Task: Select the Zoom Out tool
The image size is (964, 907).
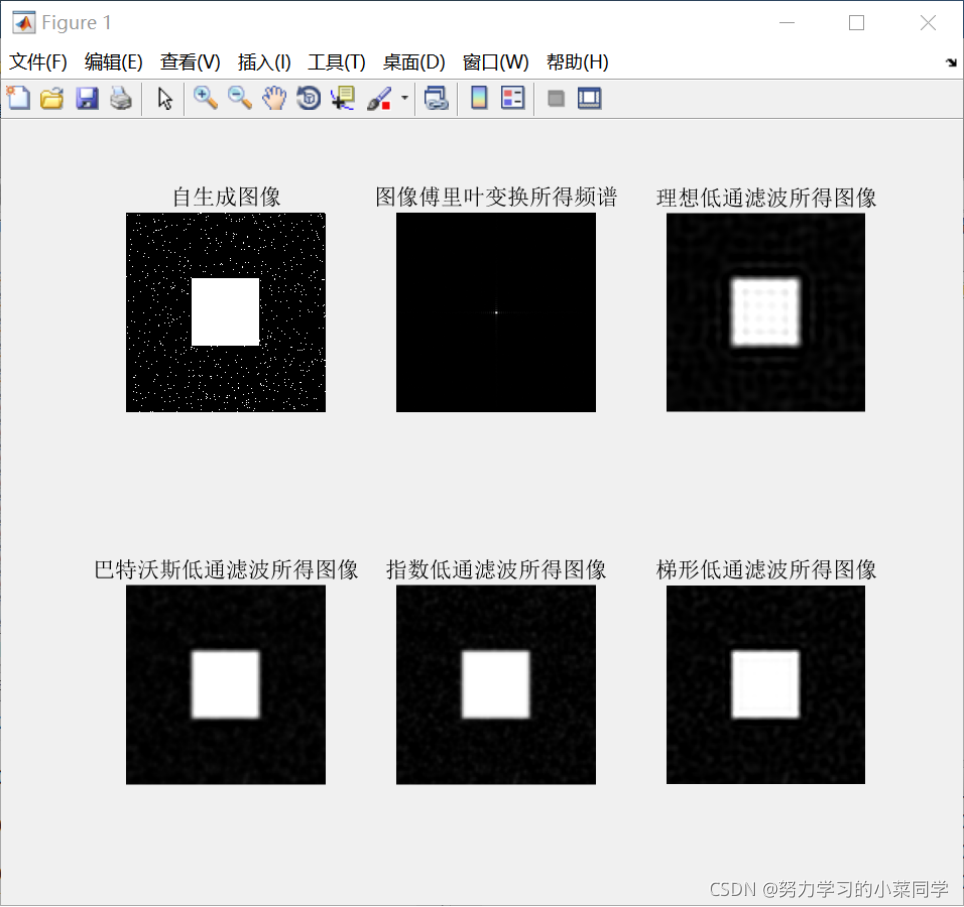Action: pyautogui.click(x=240, y=98)
